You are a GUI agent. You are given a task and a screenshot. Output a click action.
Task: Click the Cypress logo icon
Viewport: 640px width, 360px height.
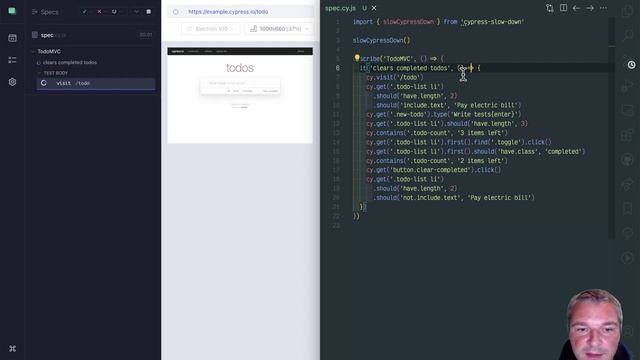(x=12, y=11)
